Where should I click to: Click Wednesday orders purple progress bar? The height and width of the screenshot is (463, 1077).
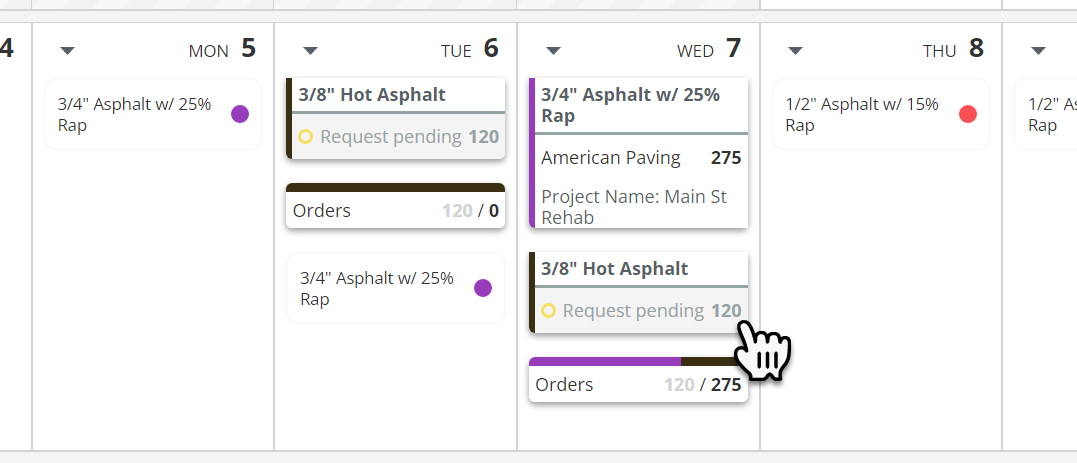[x=604, y=361]
